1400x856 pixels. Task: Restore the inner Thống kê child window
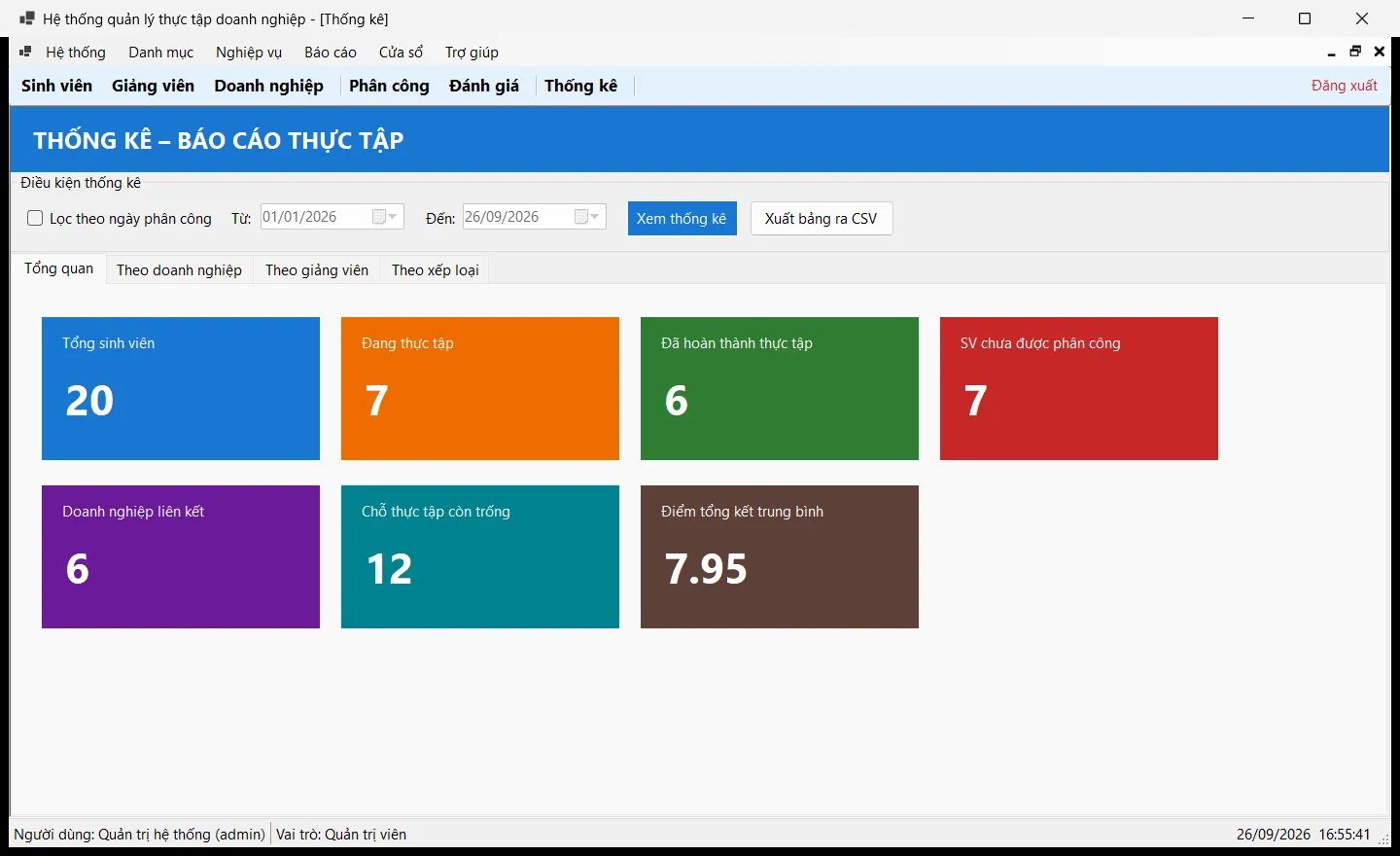pos(1355,52)
